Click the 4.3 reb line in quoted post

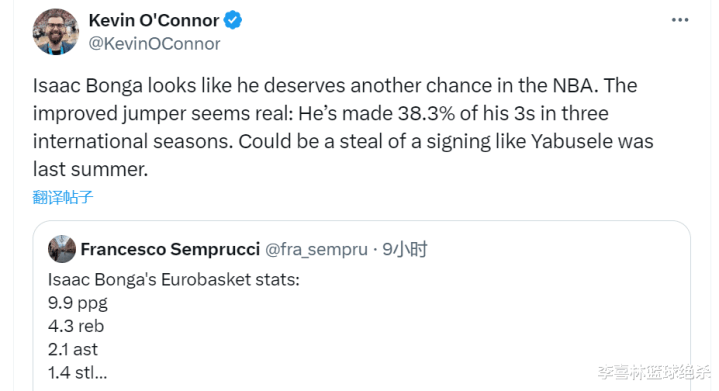tap(76, 326)
